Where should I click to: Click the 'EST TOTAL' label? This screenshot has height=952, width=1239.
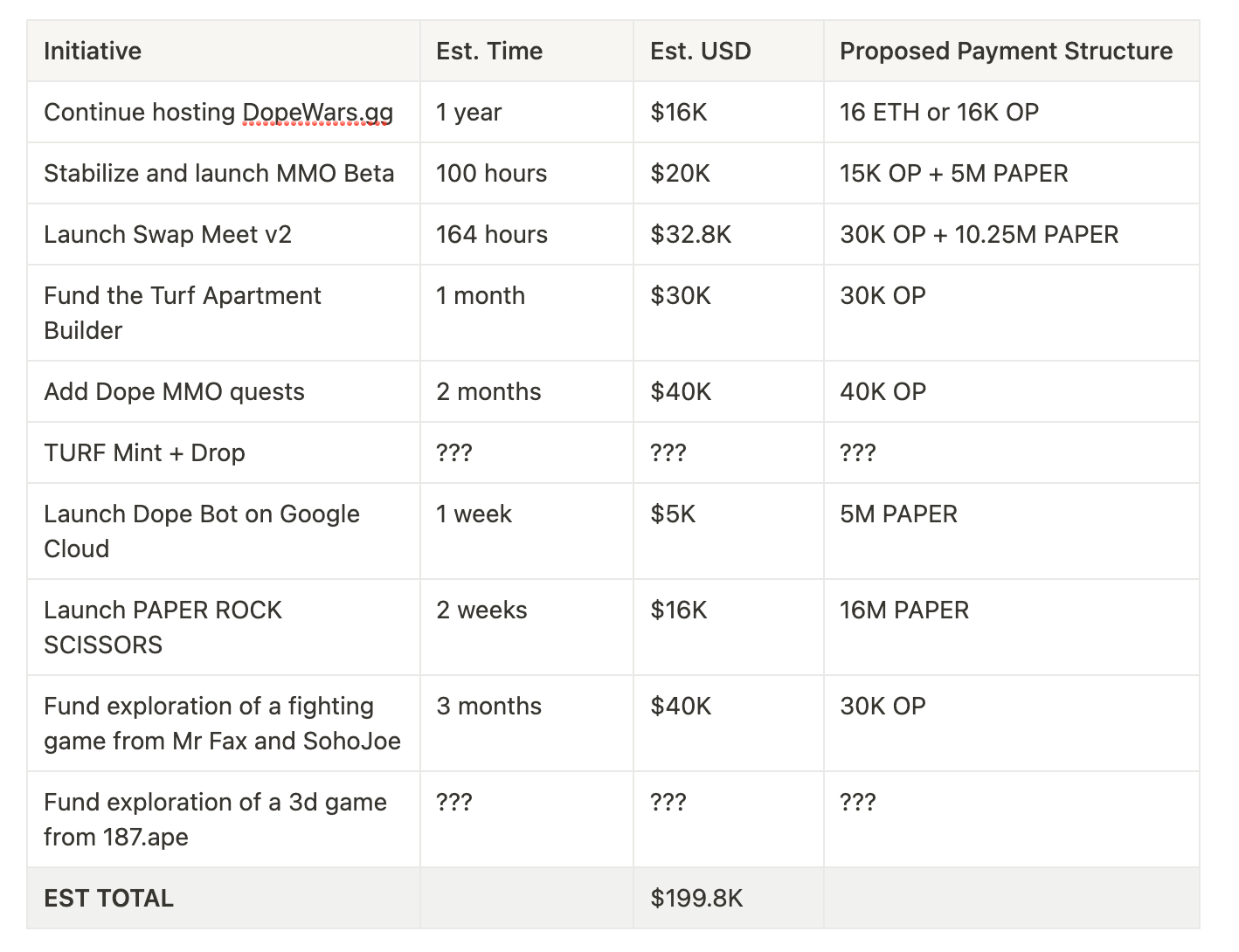pyautogui.click(x=109, y=898)
